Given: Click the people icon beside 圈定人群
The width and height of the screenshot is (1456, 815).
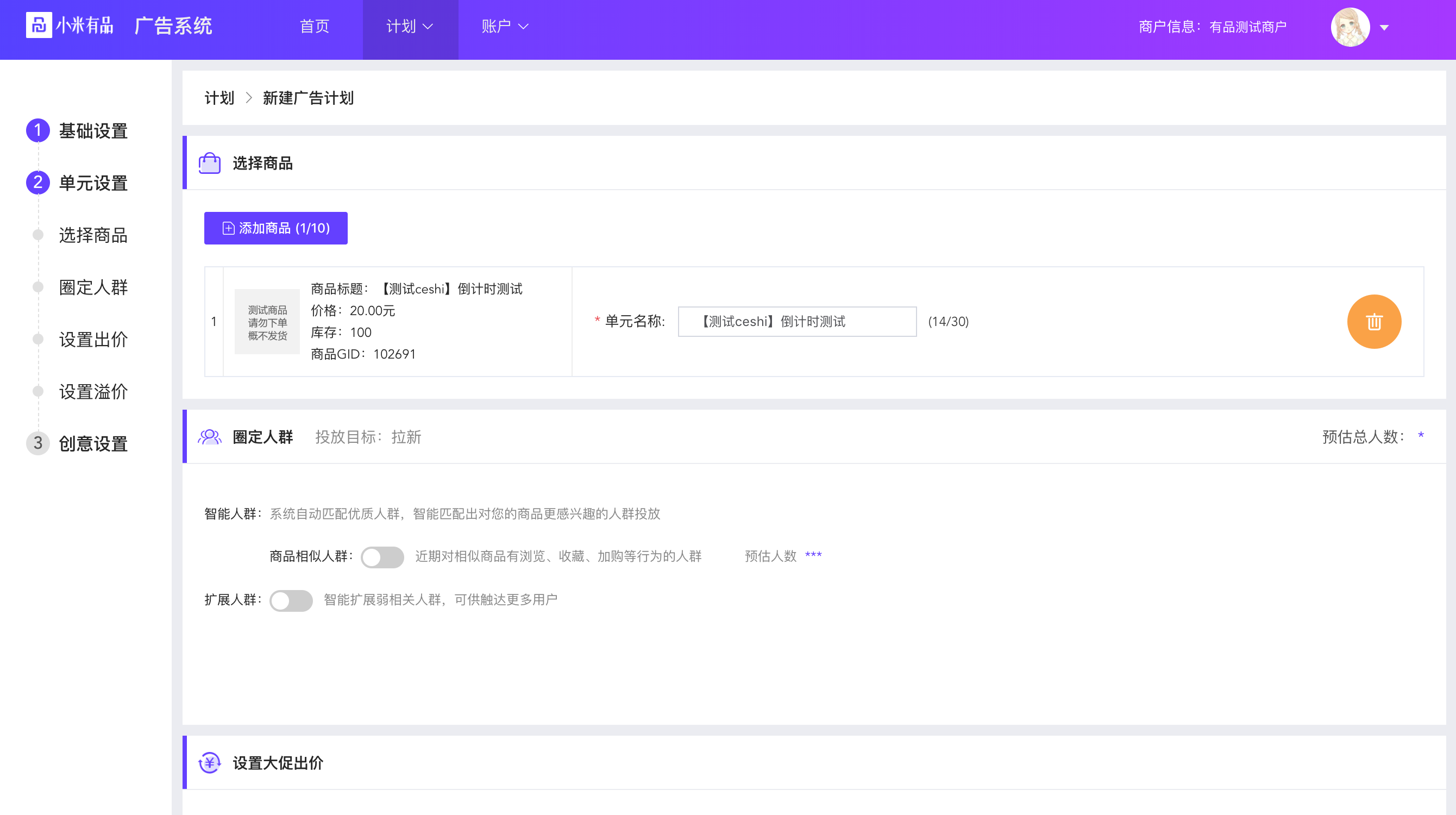Looking at the screenshot, I should [x=210, y=437].
